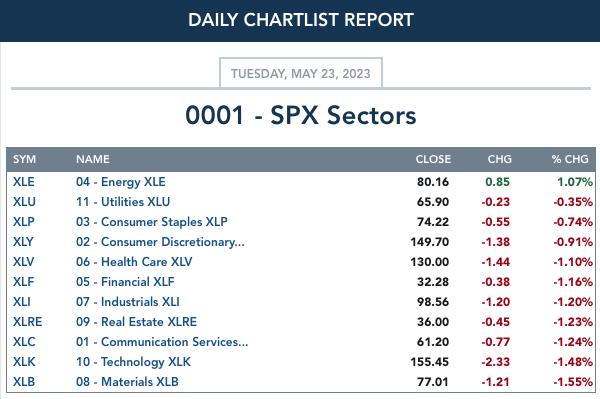Sort by the CLOSE column header
Viewport: 600px width, 399px height.
(x=433, y=159)
